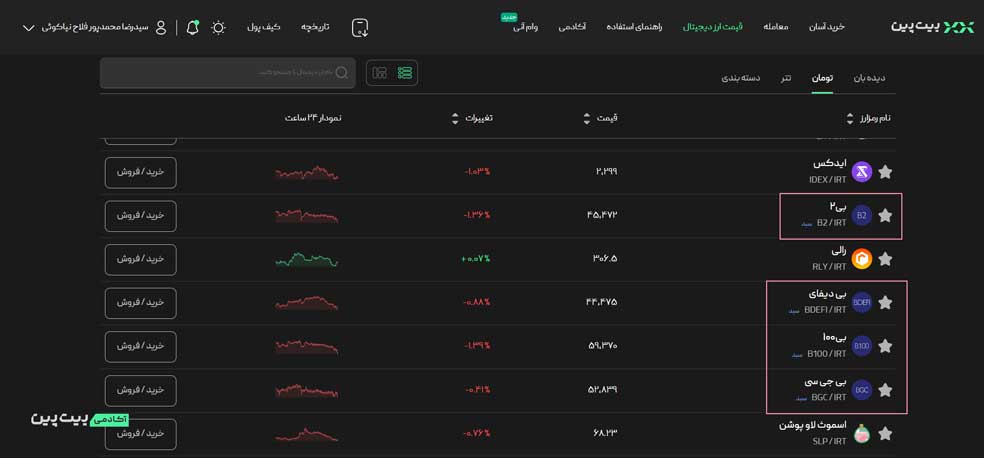Open 24-hour chart for BGC row
984x458 pixels.
click(307, 391)
